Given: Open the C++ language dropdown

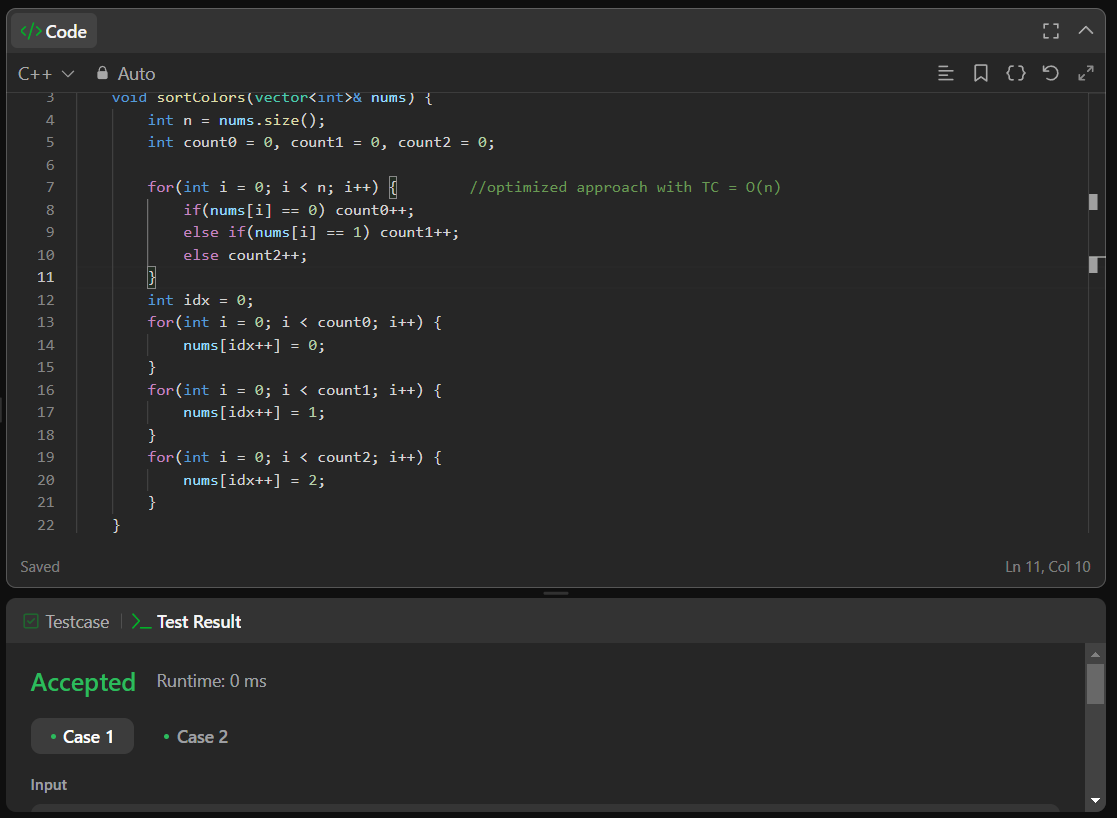Looking at the screenshot, I should pyautogui.click(x=46, y=73).
